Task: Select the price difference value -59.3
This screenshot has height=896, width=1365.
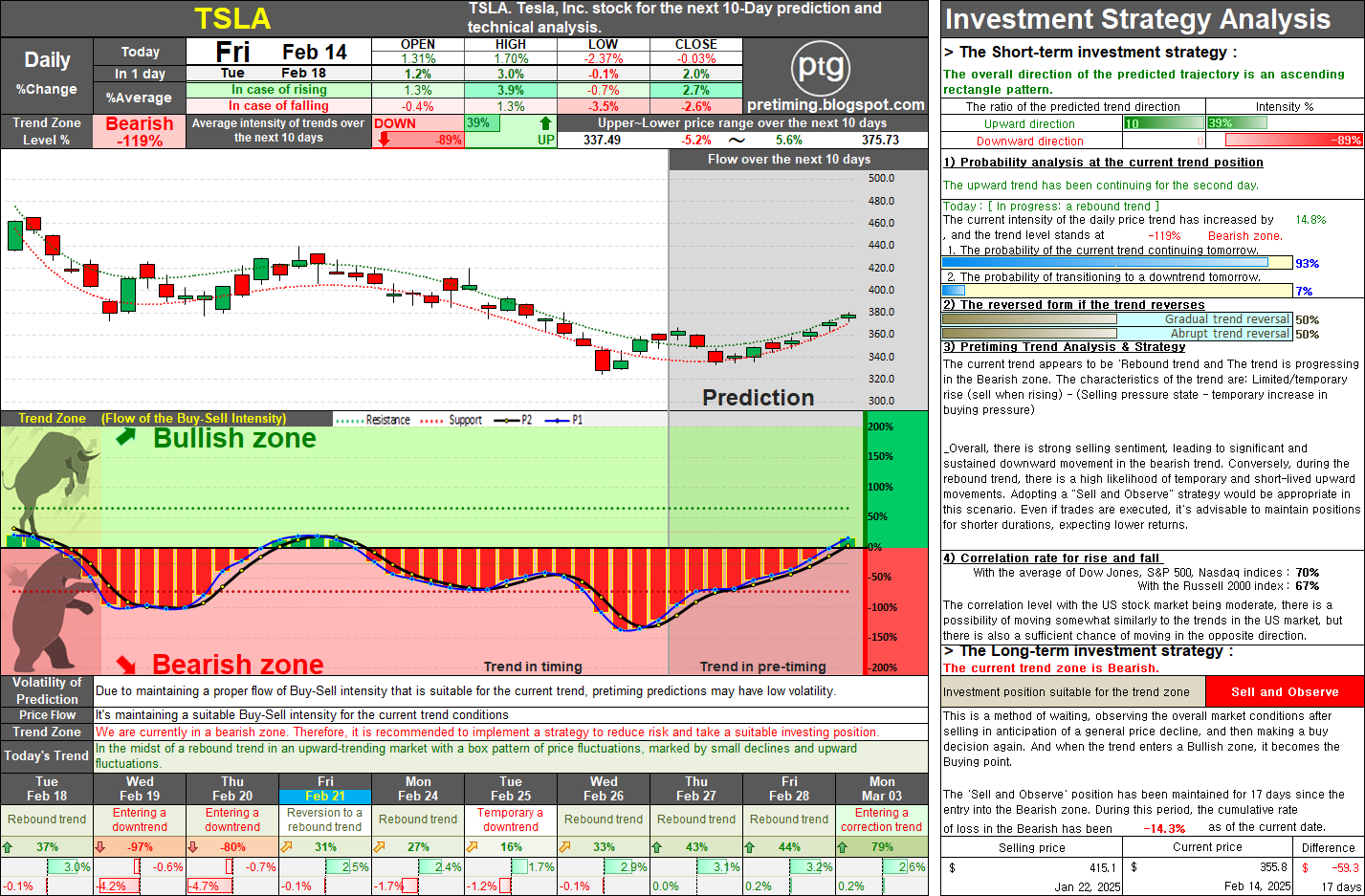Action: click(1346, 868)
